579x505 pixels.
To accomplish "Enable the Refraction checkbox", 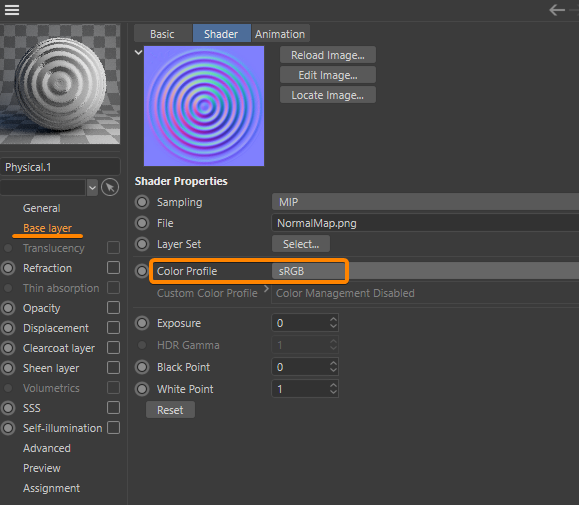I will pos(113,268).
